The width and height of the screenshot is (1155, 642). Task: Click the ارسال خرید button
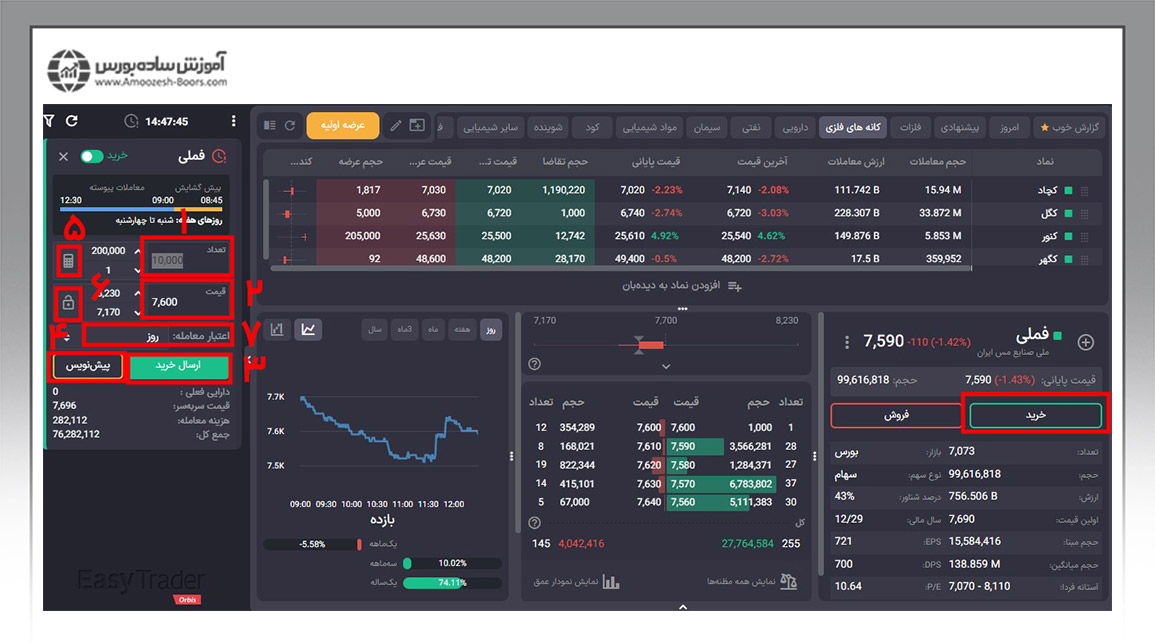pyautogui.click(x=179, y=367)
